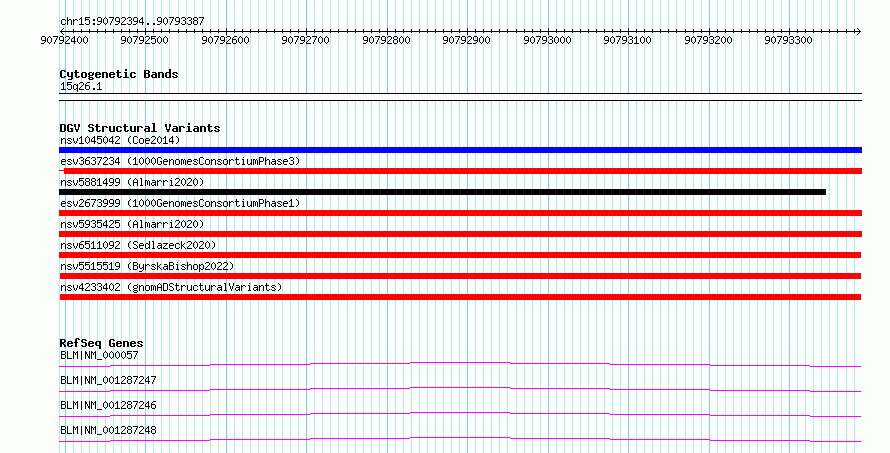Viewport: 890px width, 453px height.
Task: Click the 15q26.1 band label
Action: click(x=81, y=87)
